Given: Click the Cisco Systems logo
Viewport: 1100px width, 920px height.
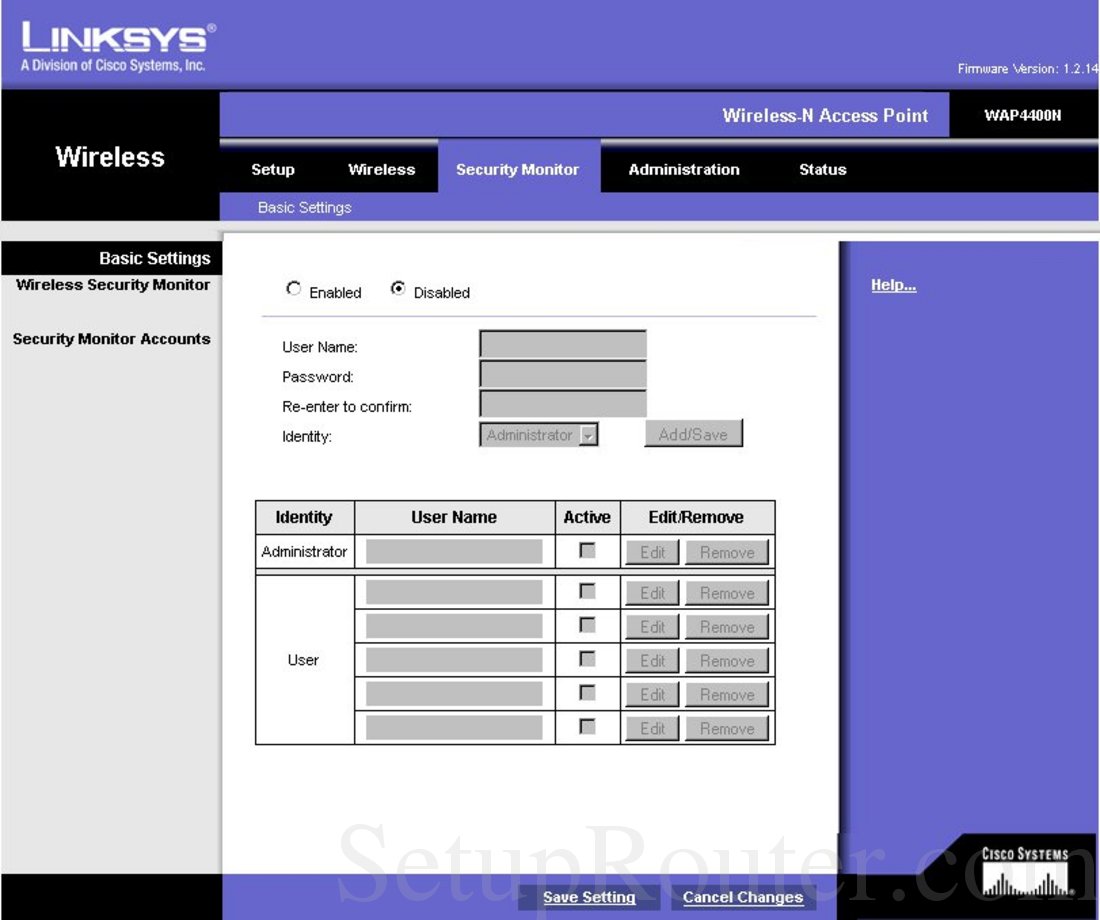Looking at the screenshot, I should click(x=1024, y=872).
